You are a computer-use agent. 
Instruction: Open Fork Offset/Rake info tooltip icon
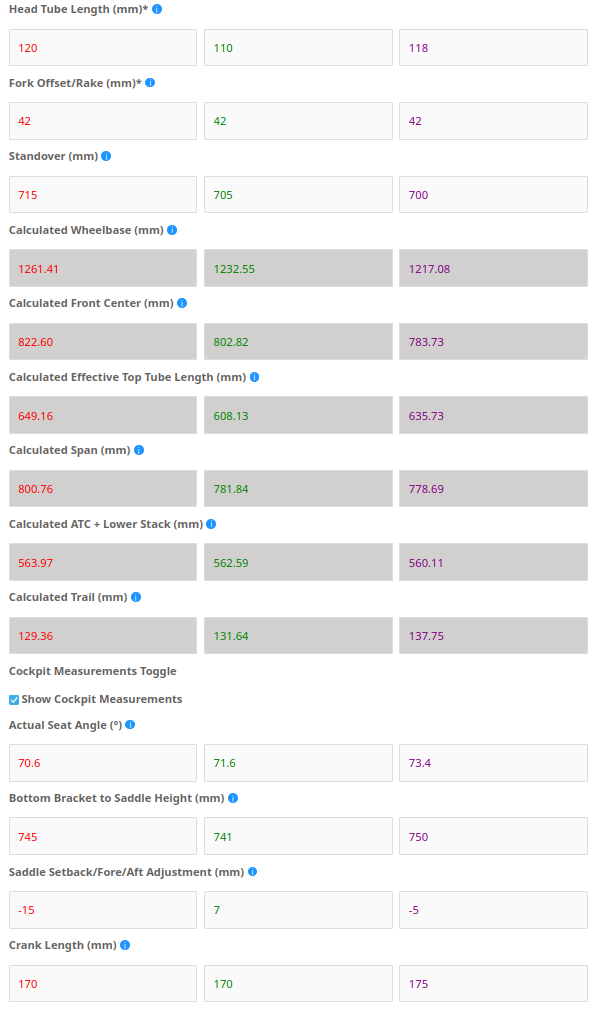(x=150, y=83)
